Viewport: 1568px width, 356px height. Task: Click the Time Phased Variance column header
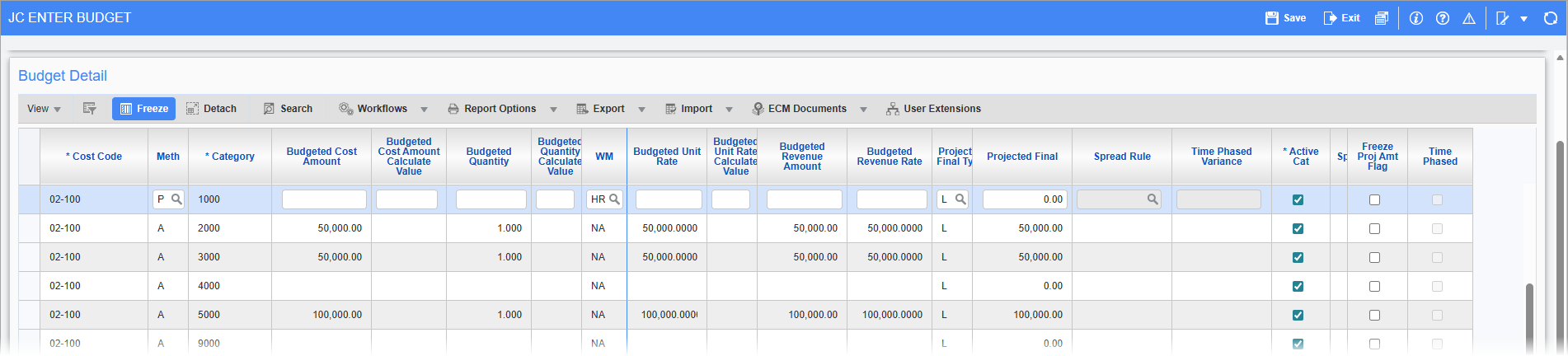[x=1222, y=157]
